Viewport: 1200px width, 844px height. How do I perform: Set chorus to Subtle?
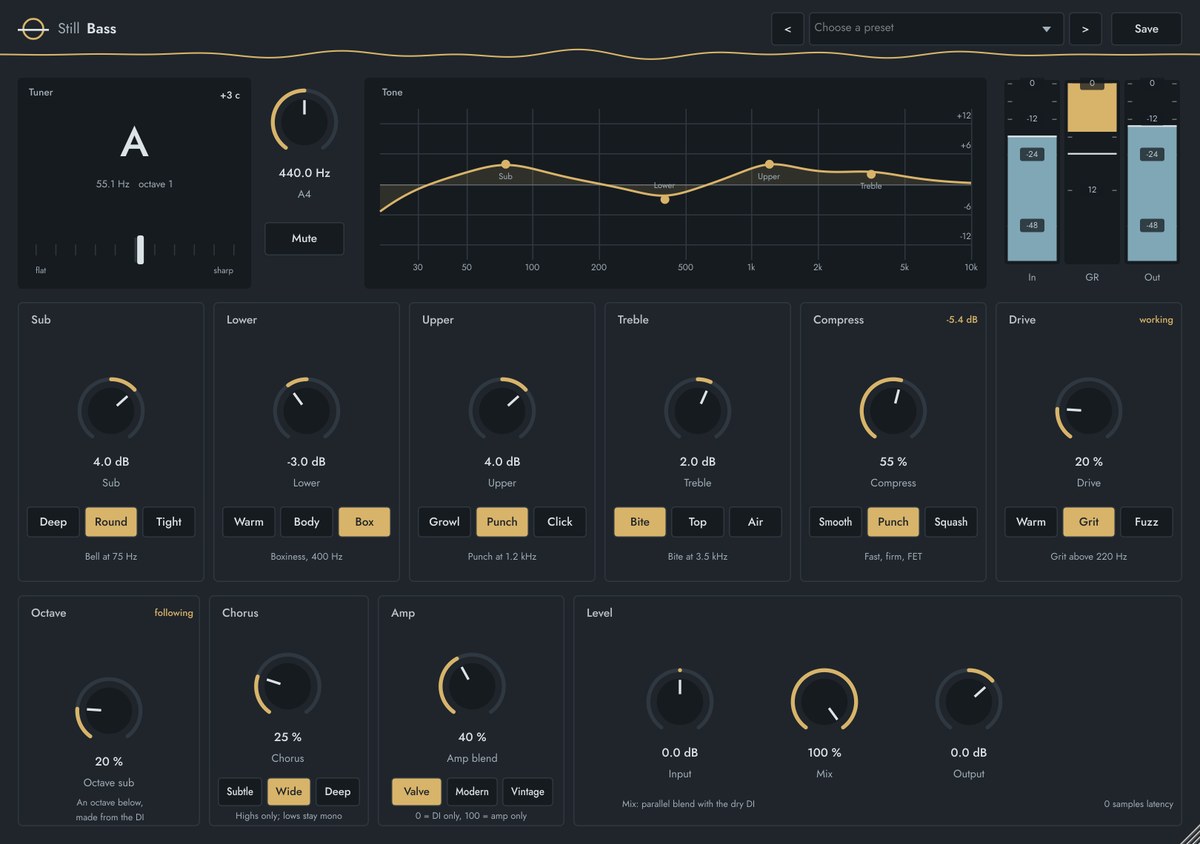pyautogui.click(x=240, y=792)
